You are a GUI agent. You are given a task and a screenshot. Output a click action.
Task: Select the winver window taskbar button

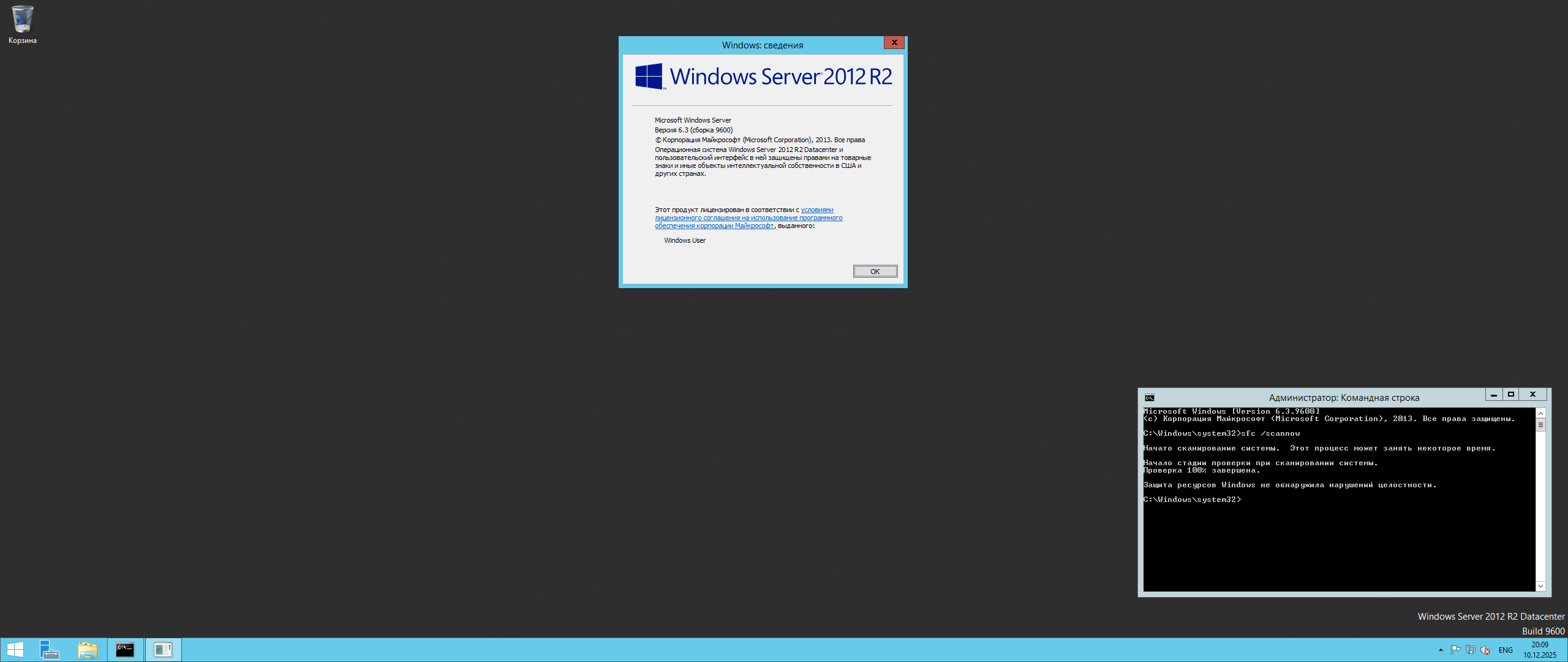pos(163,650)
